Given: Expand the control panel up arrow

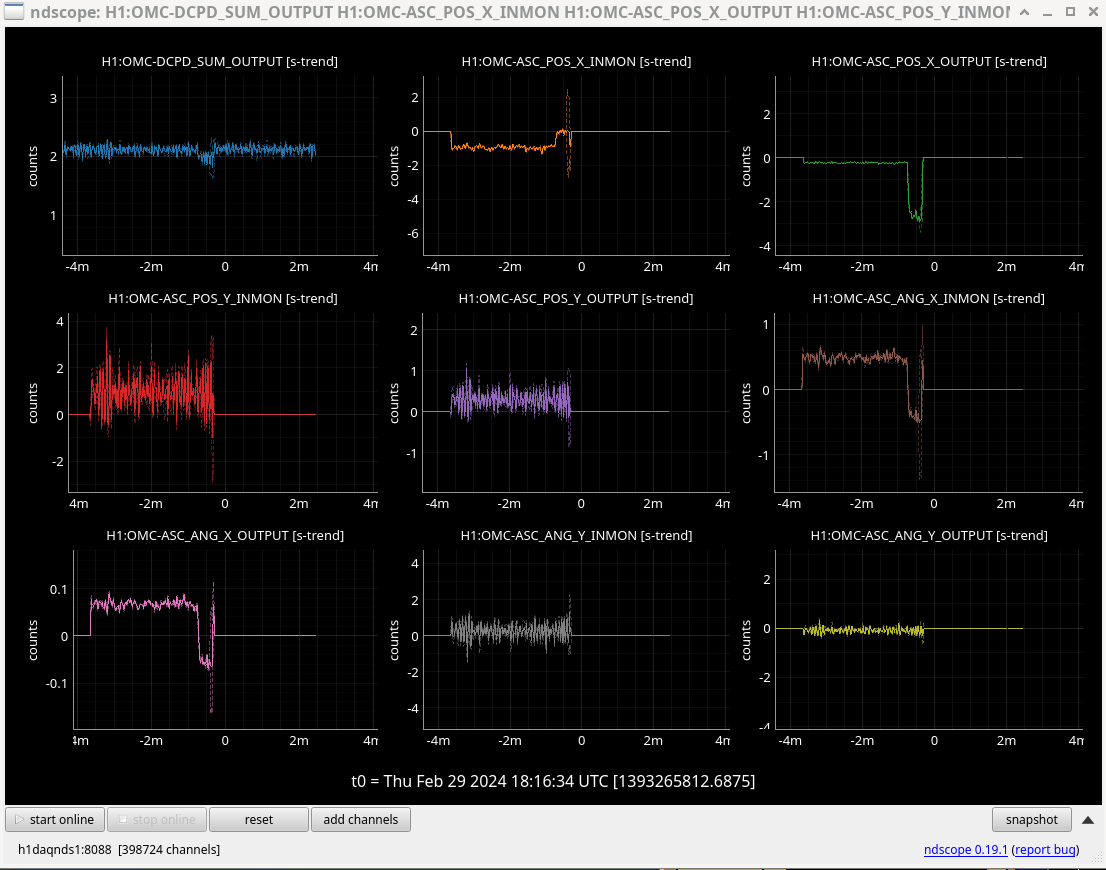Looking at the screenshot, I should coord(1088,820).
